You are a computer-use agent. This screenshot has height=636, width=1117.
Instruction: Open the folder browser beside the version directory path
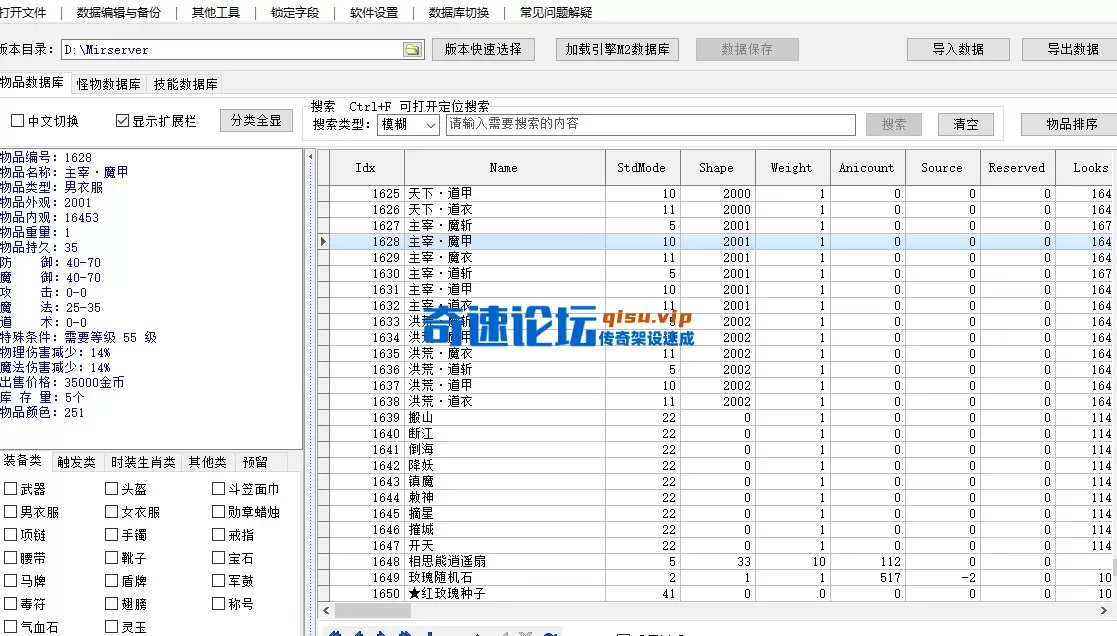413,48
